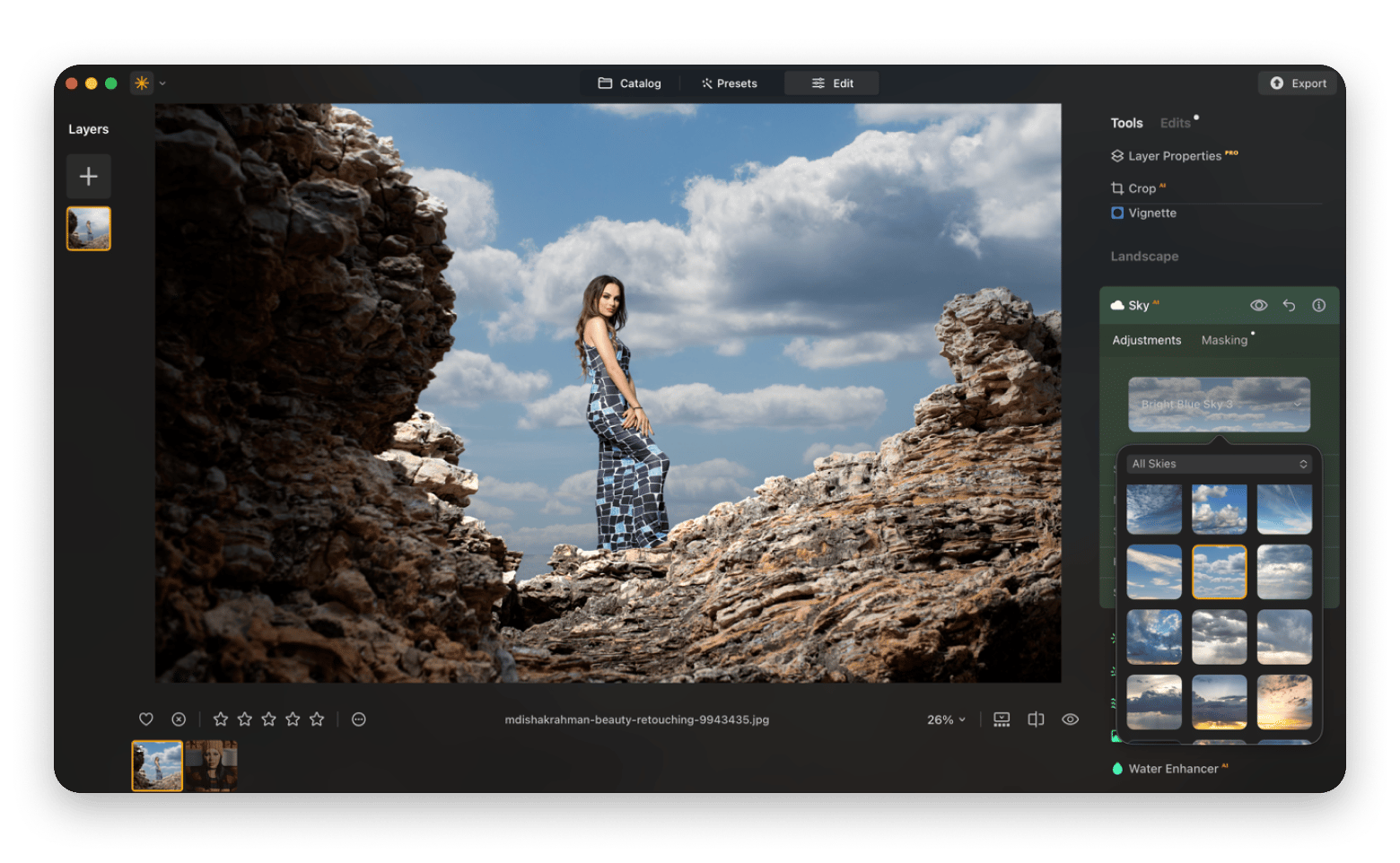Reset the Sky tool with undo arrow
This screenshot has height=863, width=1400.
coord(1289,306)
